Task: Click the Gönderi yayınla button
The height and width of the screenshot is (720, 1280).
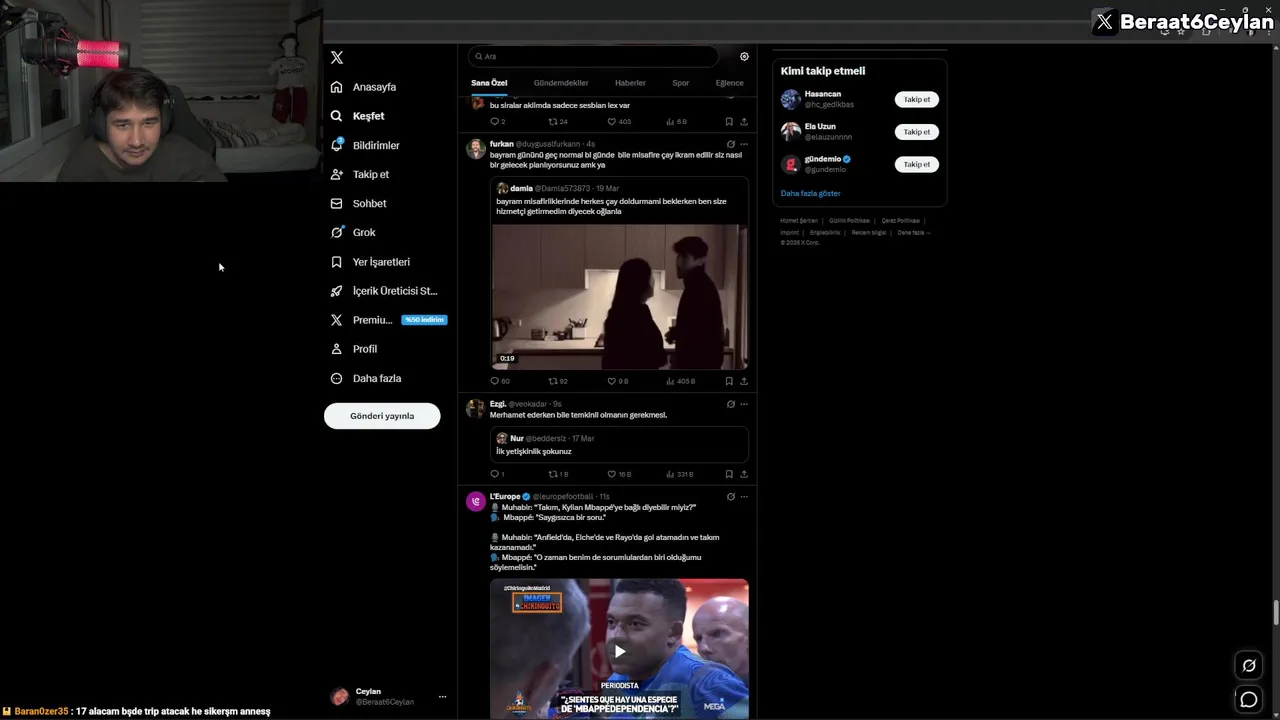Action: coord(382,416)
